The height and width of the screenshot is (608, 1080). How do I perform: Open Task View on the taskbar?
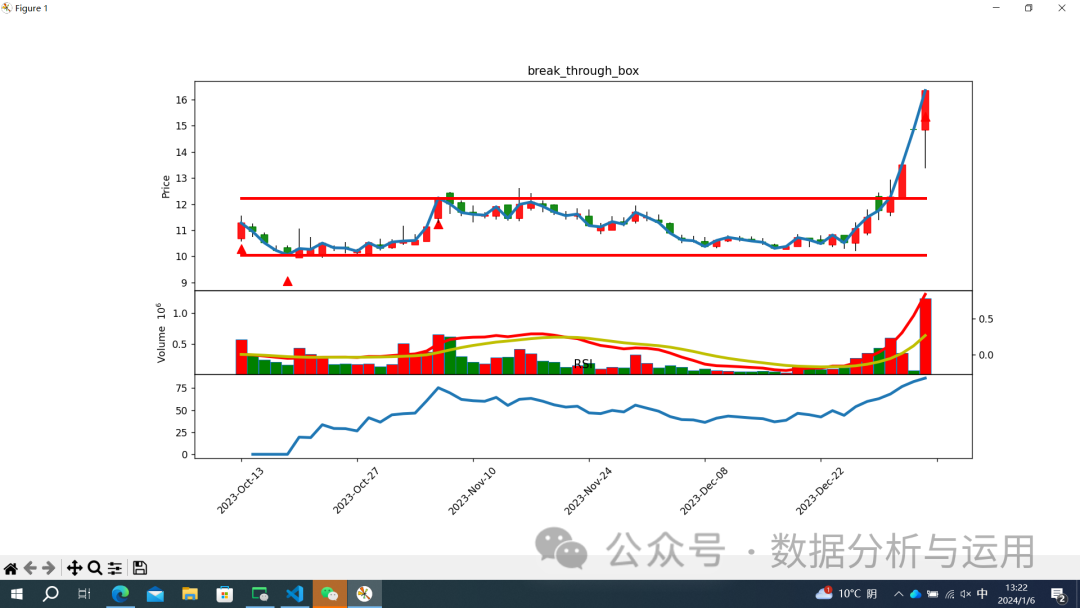click(84, 594)
